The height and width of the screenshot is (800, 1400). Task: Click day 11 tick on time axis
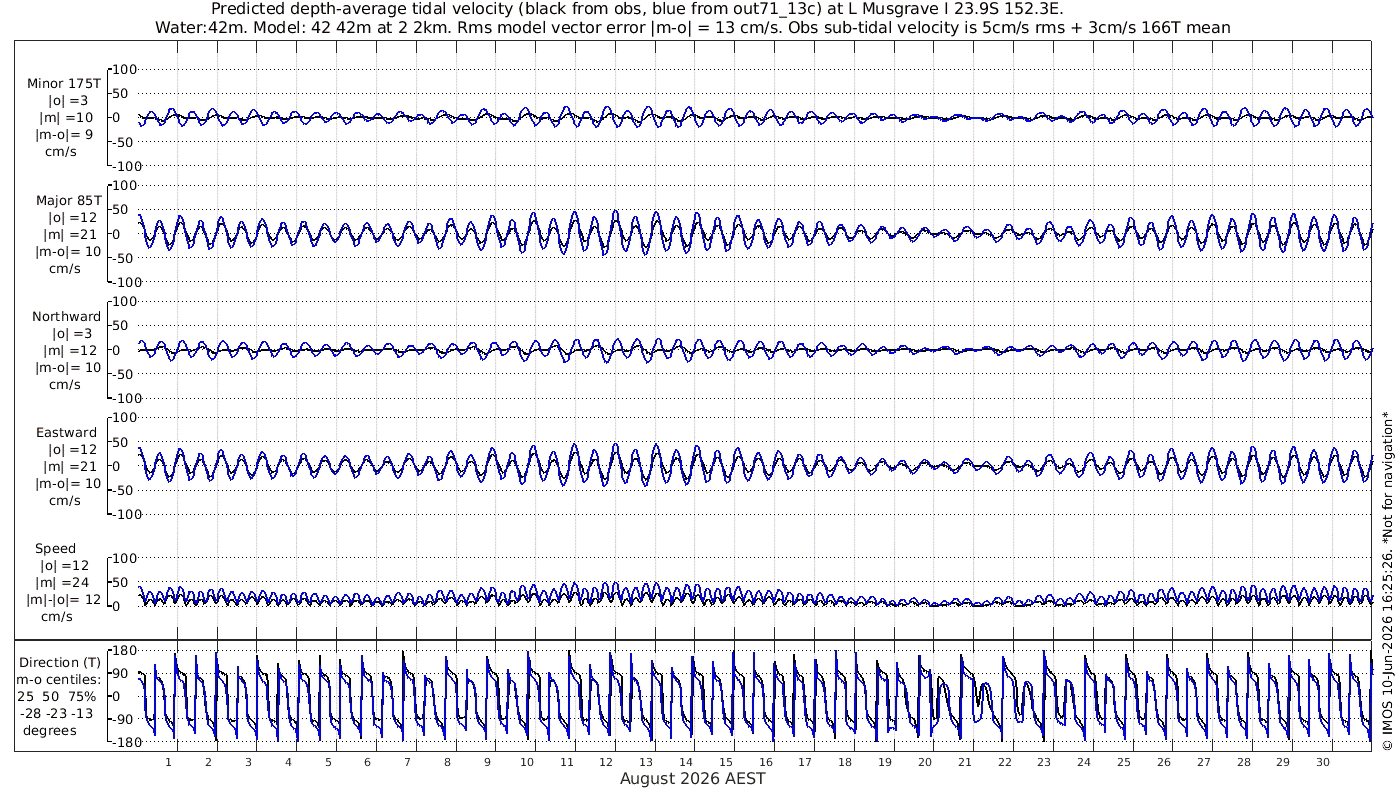[567, 762]
